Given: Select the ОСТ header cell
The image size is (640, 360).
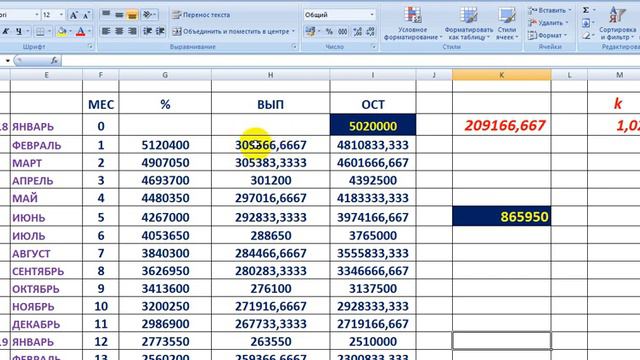Looking at the screenshot, I should coord(373,104).
